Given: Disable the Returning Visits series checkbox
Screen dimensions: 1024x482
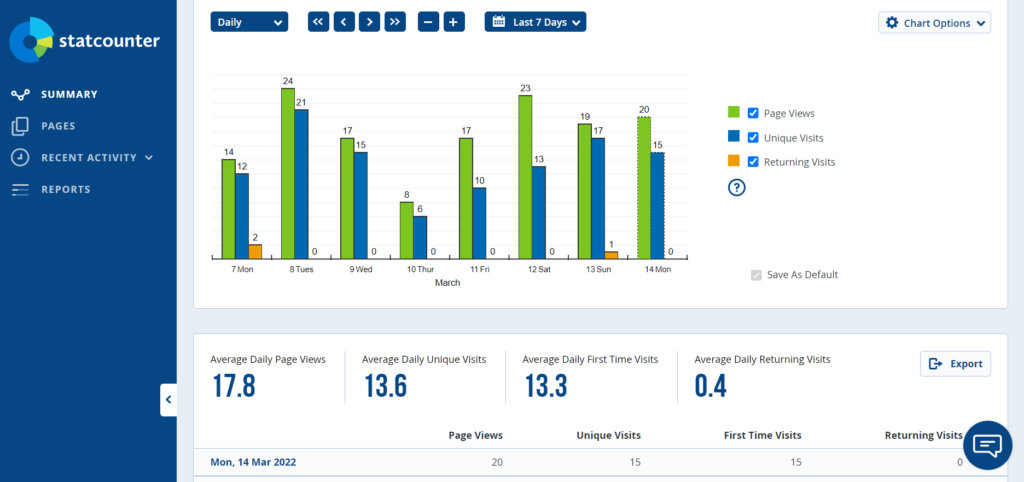Looking at the screenshot, I should click(754, 161).
